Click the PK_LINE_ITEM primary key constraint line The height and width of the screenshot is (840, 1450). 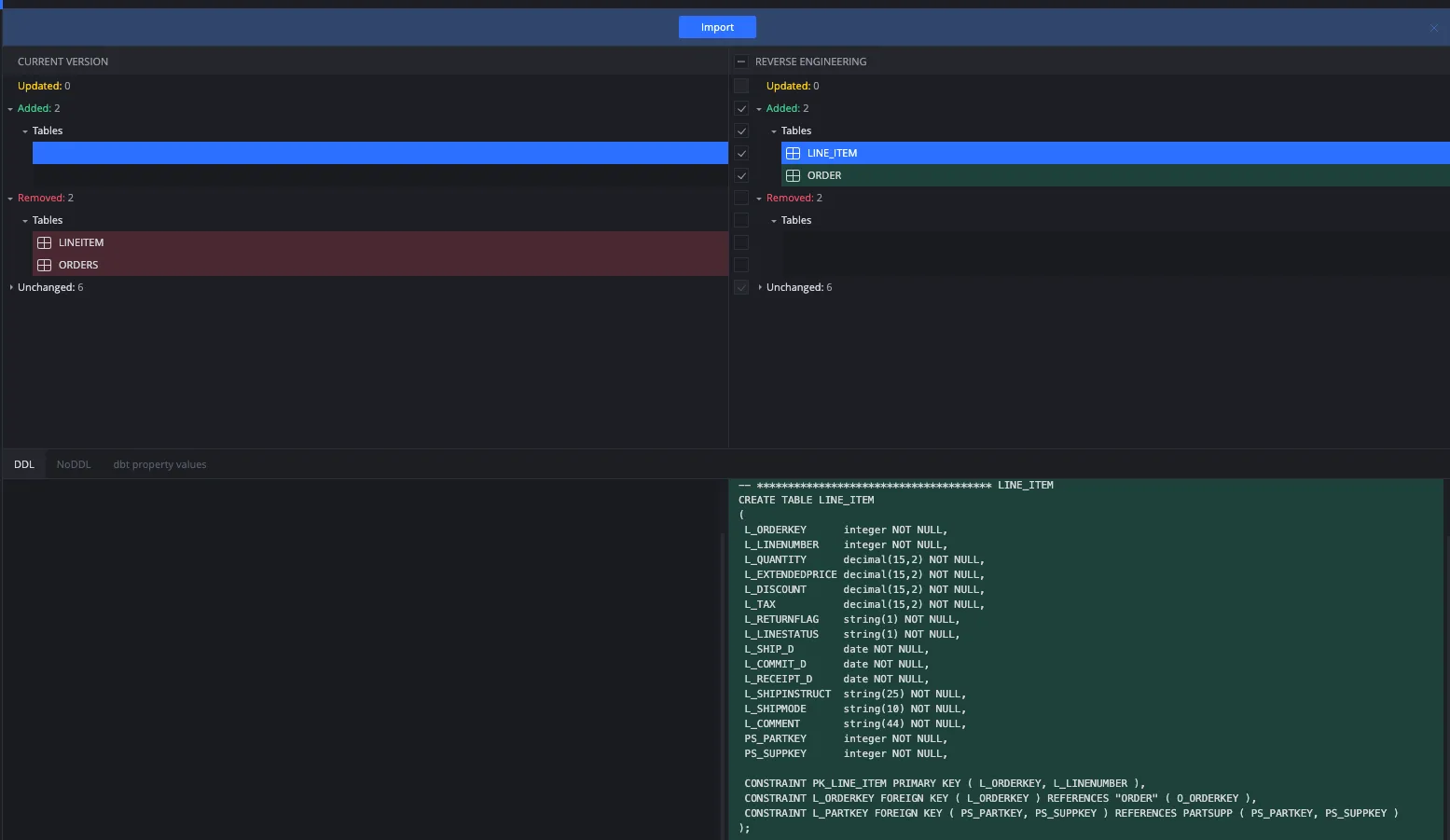click(x=945, y=783)
